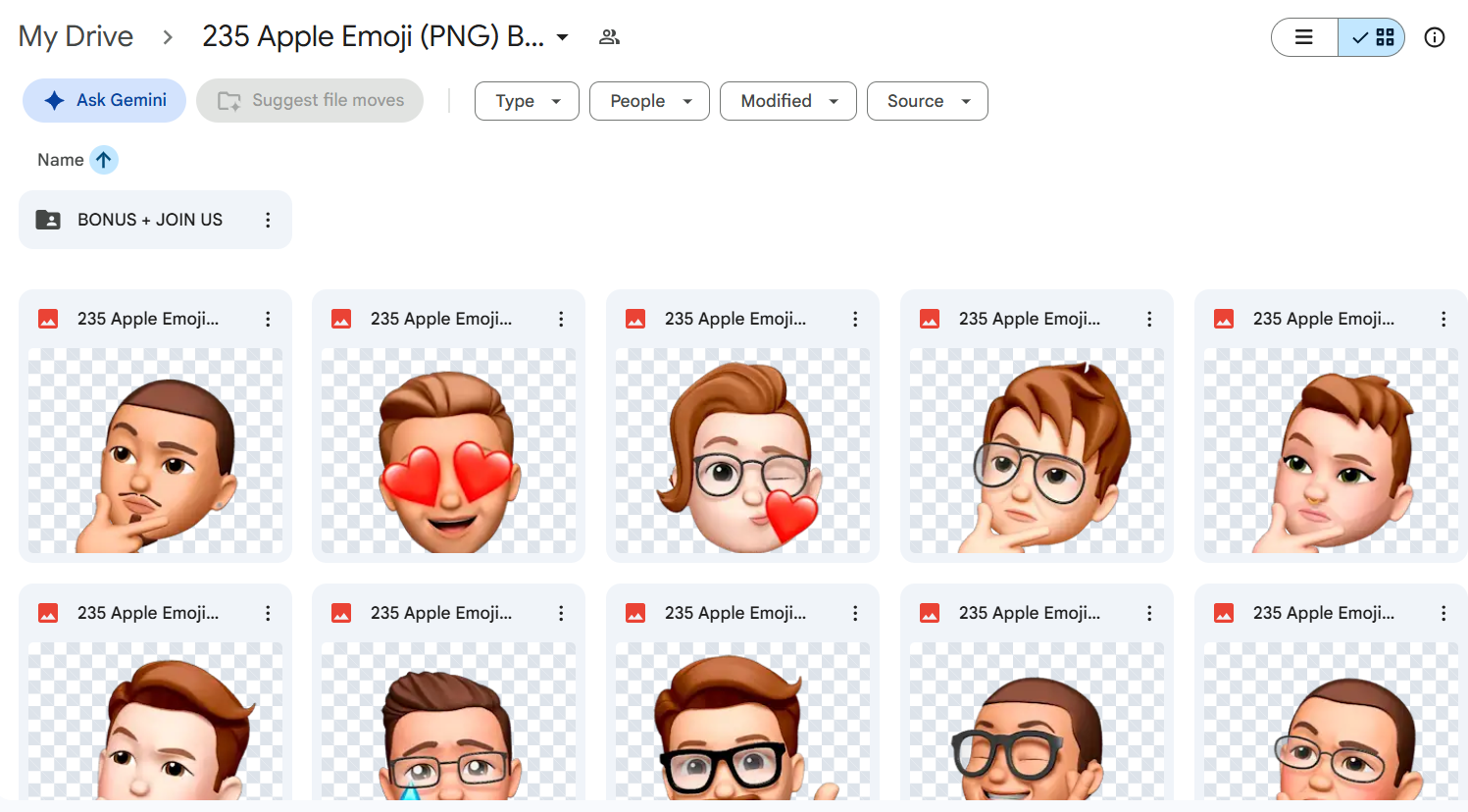The image size is (1468, 812).
Task: Expand the Source filter dropdown
Action: [928, 101]
